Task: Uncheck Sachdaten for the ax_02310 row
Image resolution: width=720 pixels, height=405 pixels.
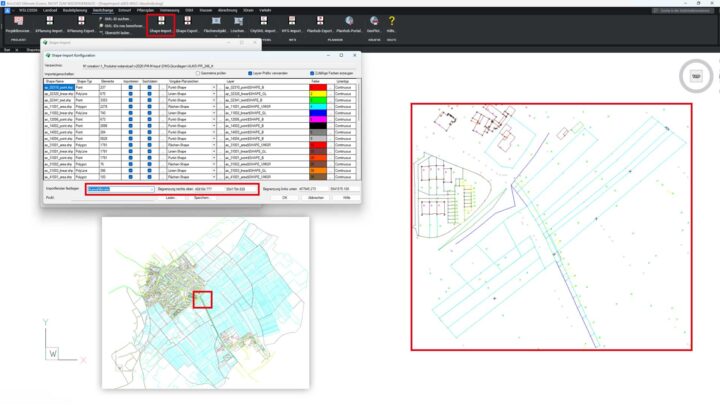Action: tap(149, 87)
